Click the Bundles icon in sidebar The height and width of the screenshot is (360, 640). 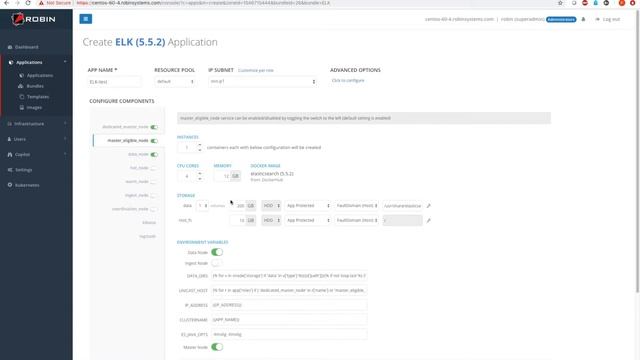21,86
